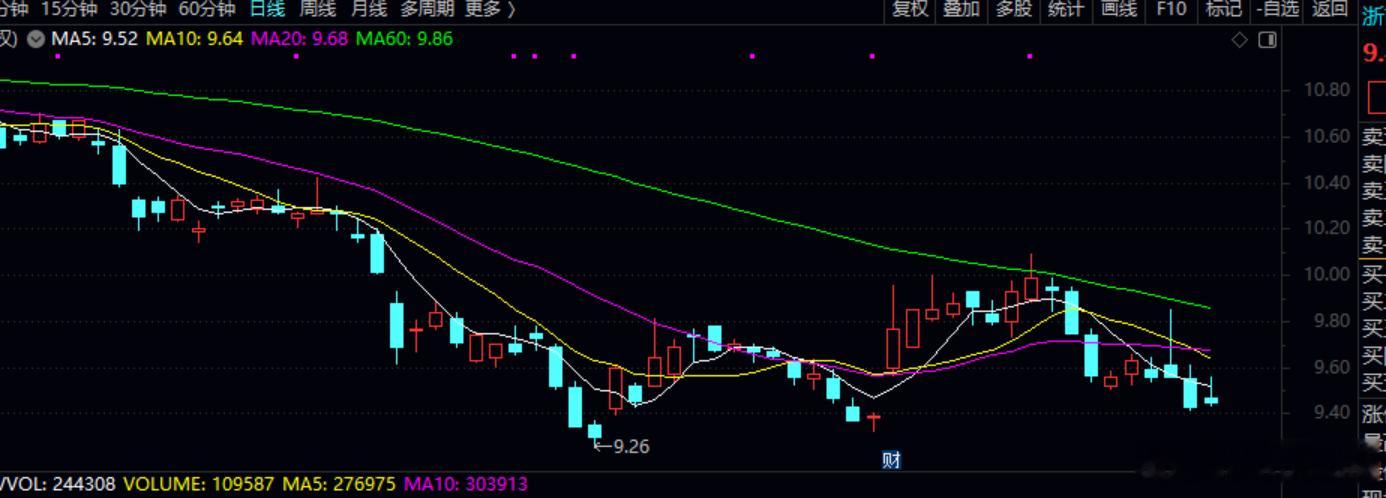Select the 月线 monthly chart tab

tap(369, 9)
